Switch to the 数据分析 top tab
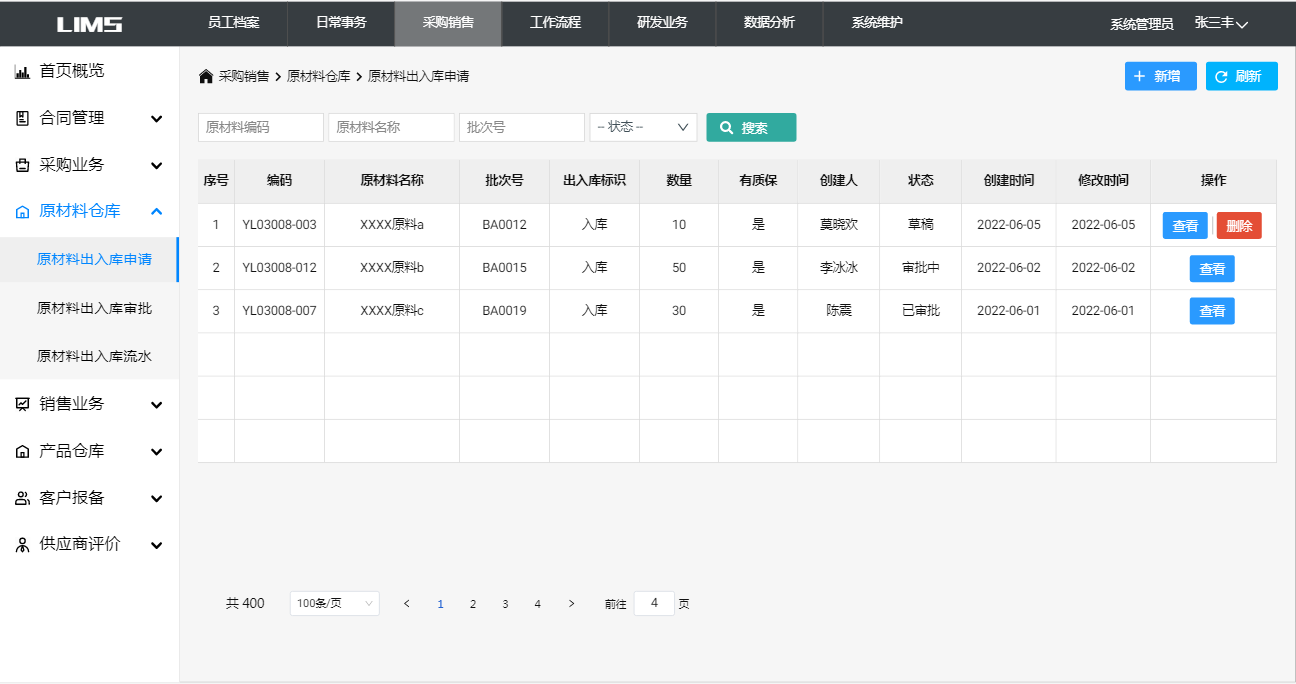The width and height of the screenshot is (1296, 684). tap(769, 23)
